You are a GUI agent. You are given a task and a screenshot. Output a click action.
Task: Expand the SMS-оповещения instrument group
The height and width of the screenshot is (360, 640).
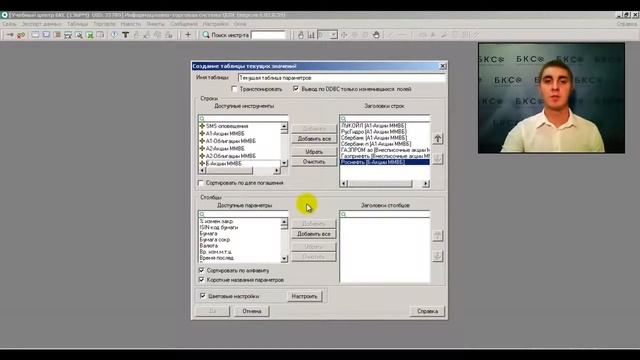click(x=202, y=126)
